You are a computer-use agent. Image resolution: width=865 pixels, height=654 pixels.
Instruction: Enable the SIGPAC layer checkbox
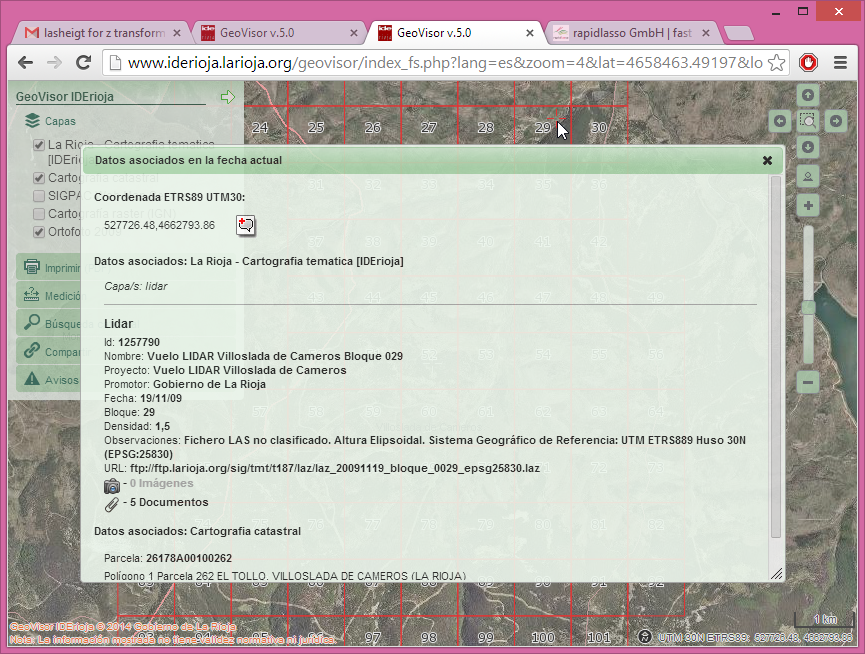(39, 196)
